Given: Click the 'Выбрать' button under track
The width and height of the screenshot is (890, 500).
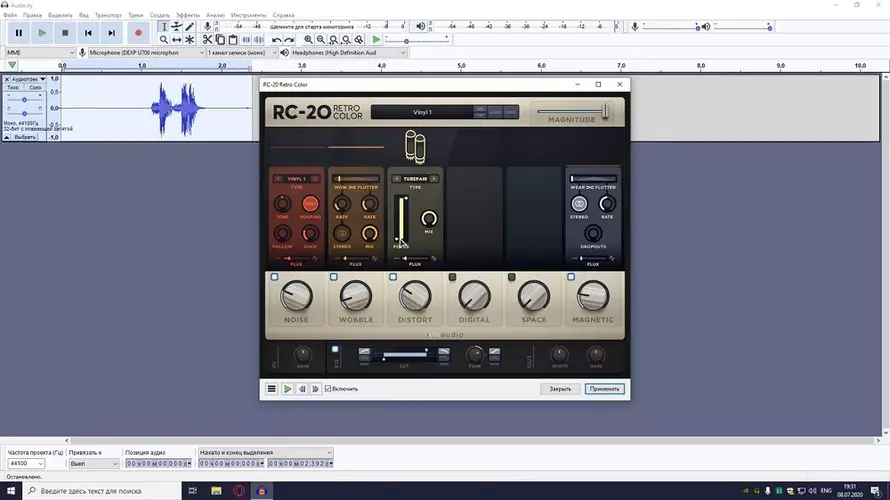Looking at the screenshot, I should (24, 137).
